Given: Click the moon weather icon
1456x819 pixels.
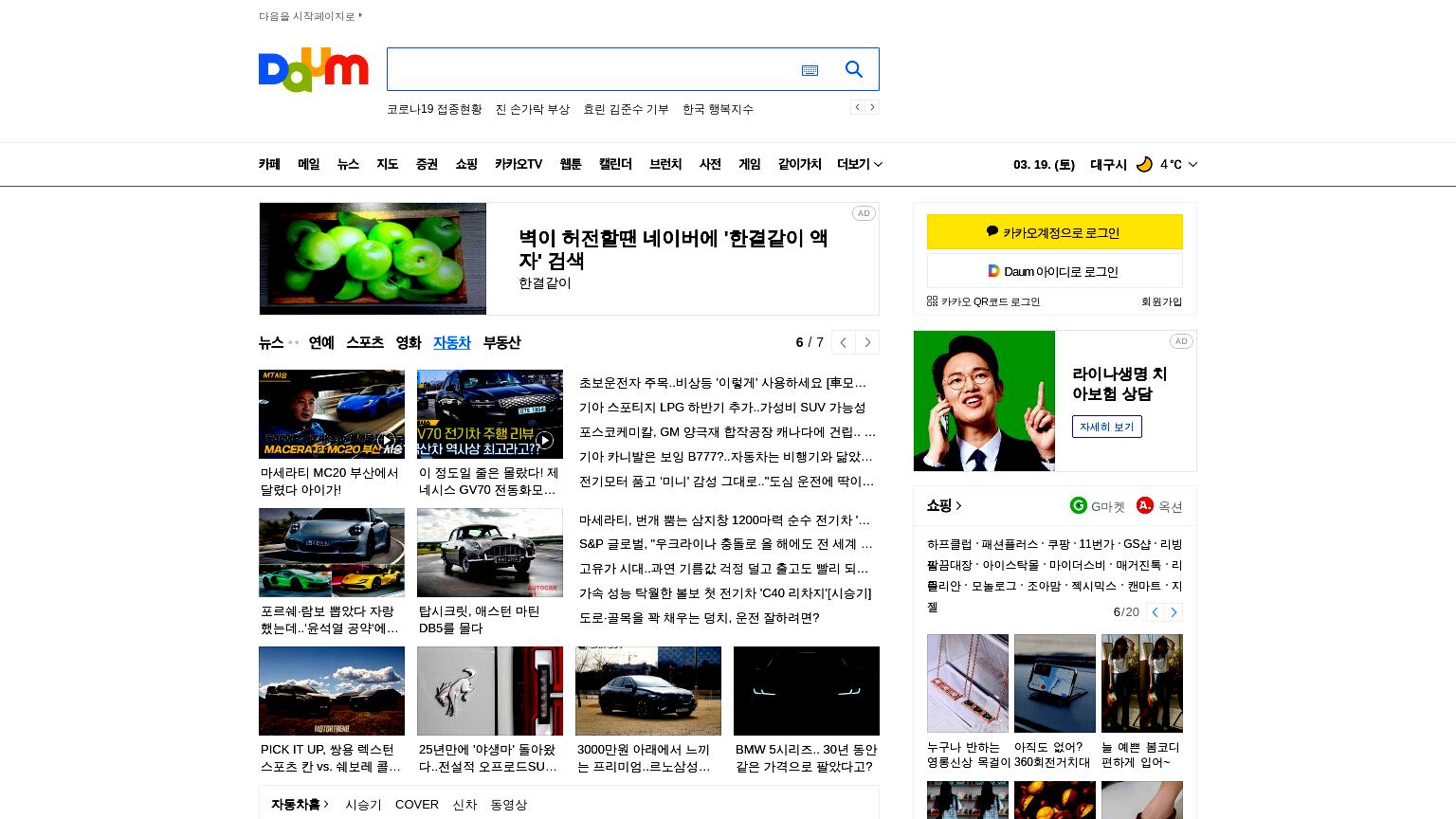Looking at the screenshot, I should pyautogui.click(x=1144, y=164).
